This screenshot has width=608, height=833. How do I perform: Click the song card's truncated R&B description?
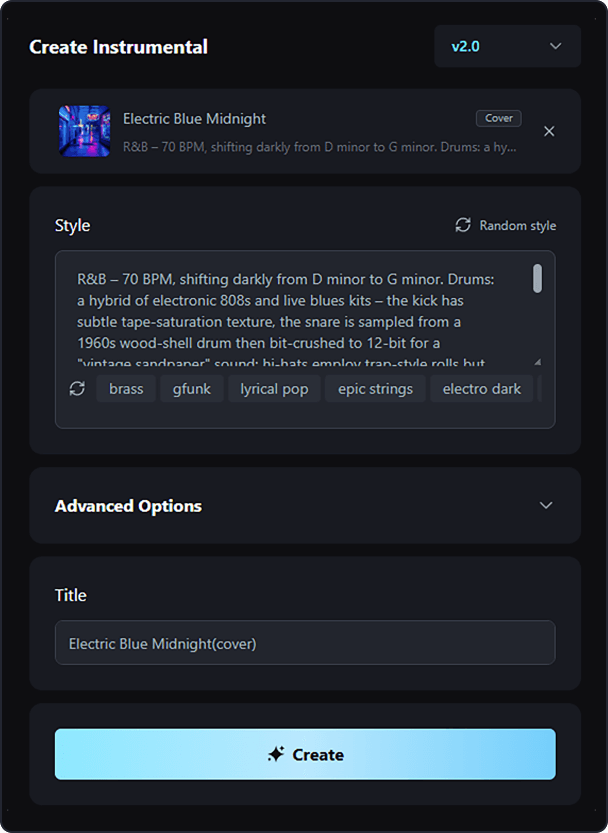tap(320, 146)
